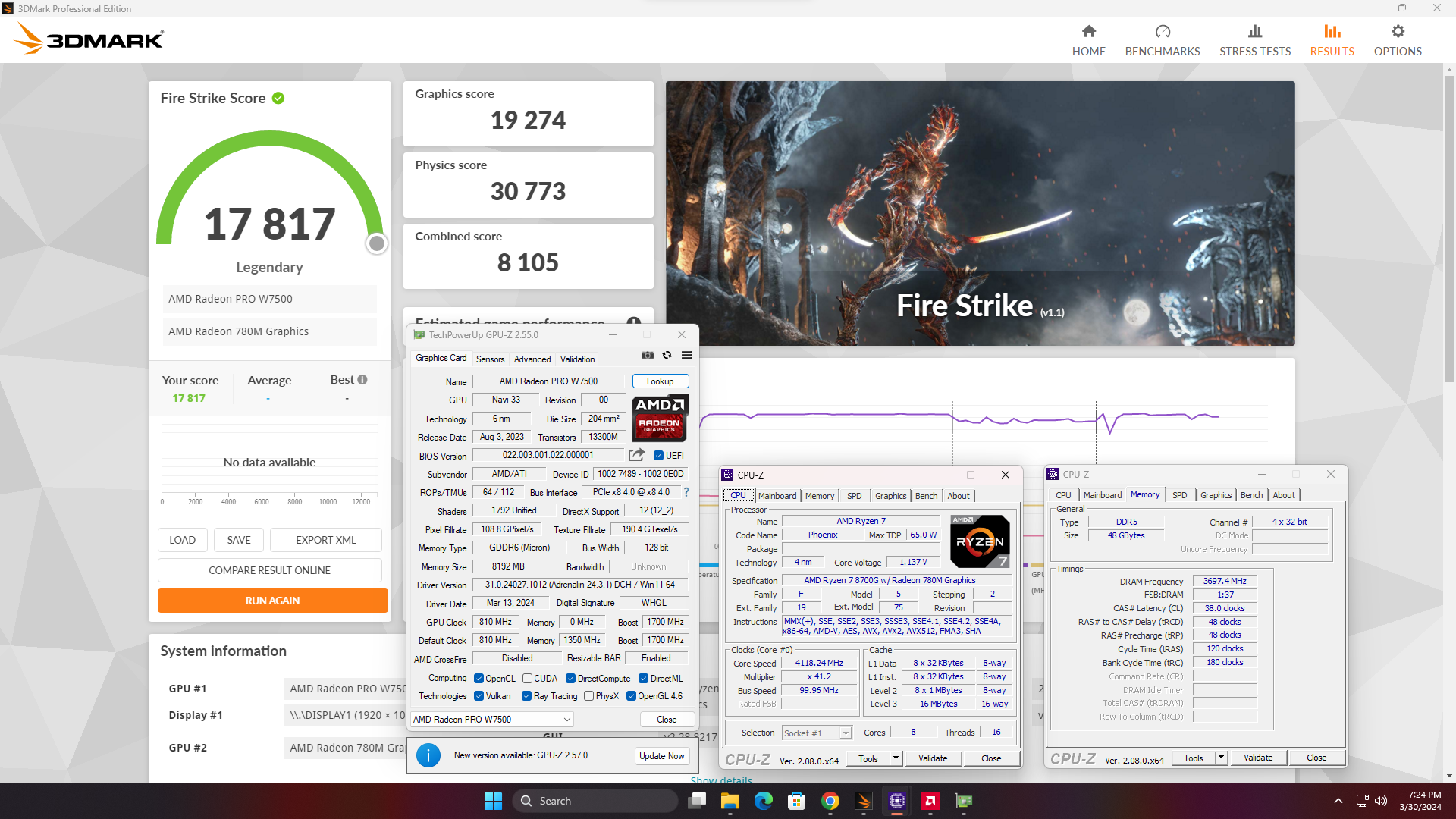Open Graphics tab in CPU-Z Memory window
Image resolution: width=1456 pixels, height=819 pixels.
pyautogui.click(x=1216, y=495)
